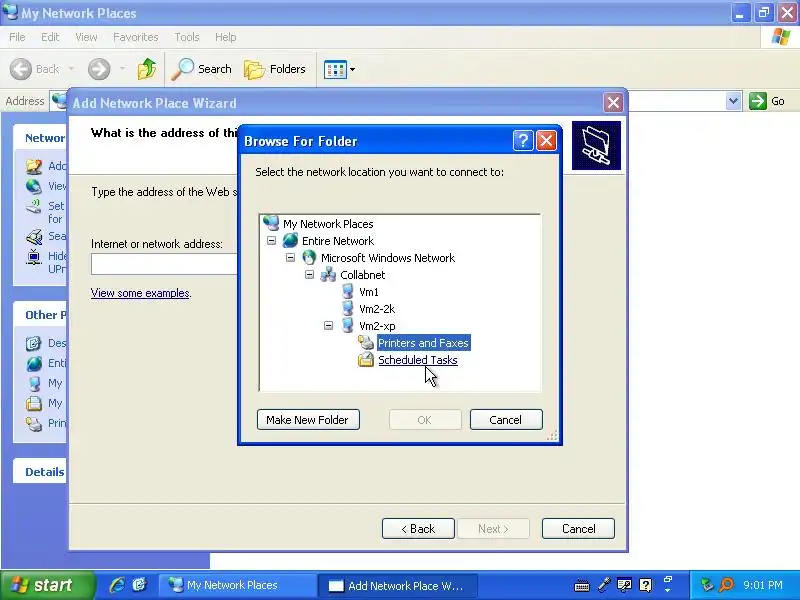800x600 pixels.
Task: Click the Vm1 computer icon
Action: (x=347, y=292)
